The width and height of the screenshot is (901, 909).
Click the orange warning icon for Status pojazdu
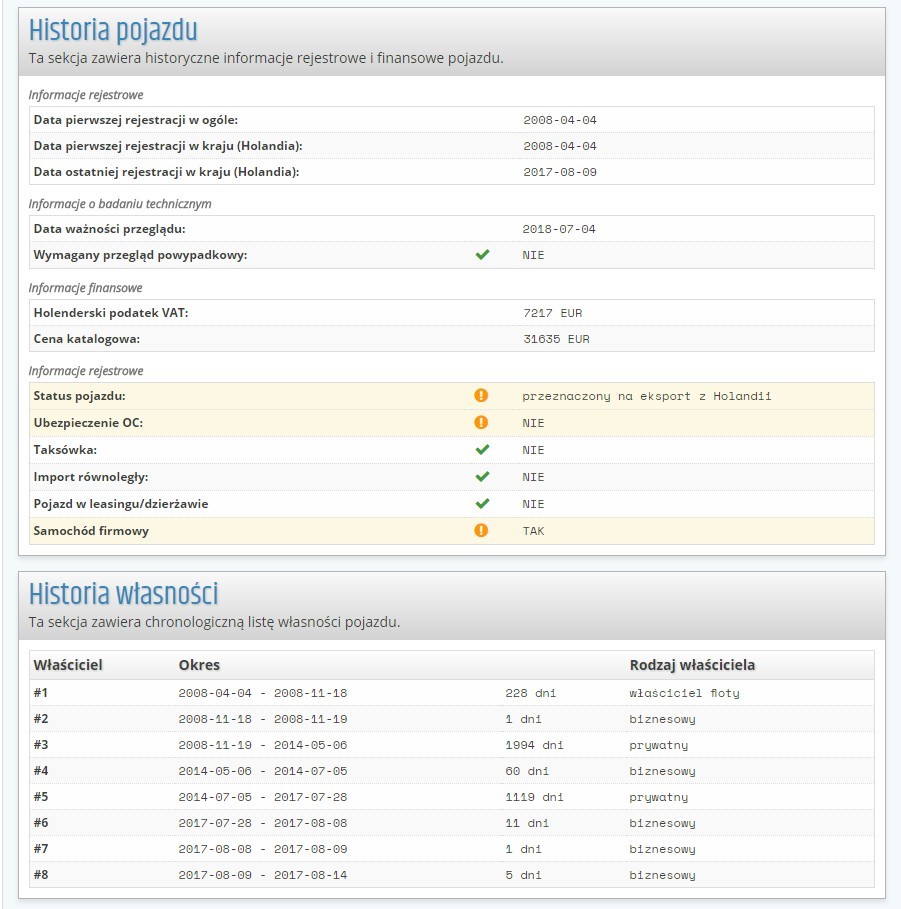pos(481,396)
